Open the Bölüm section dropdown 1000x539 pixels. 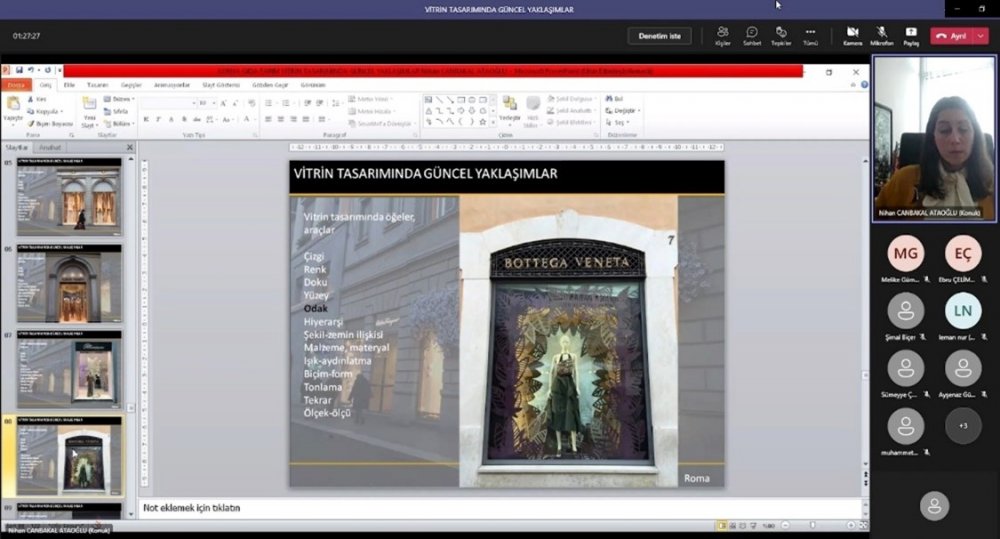(x=119, y=124)
